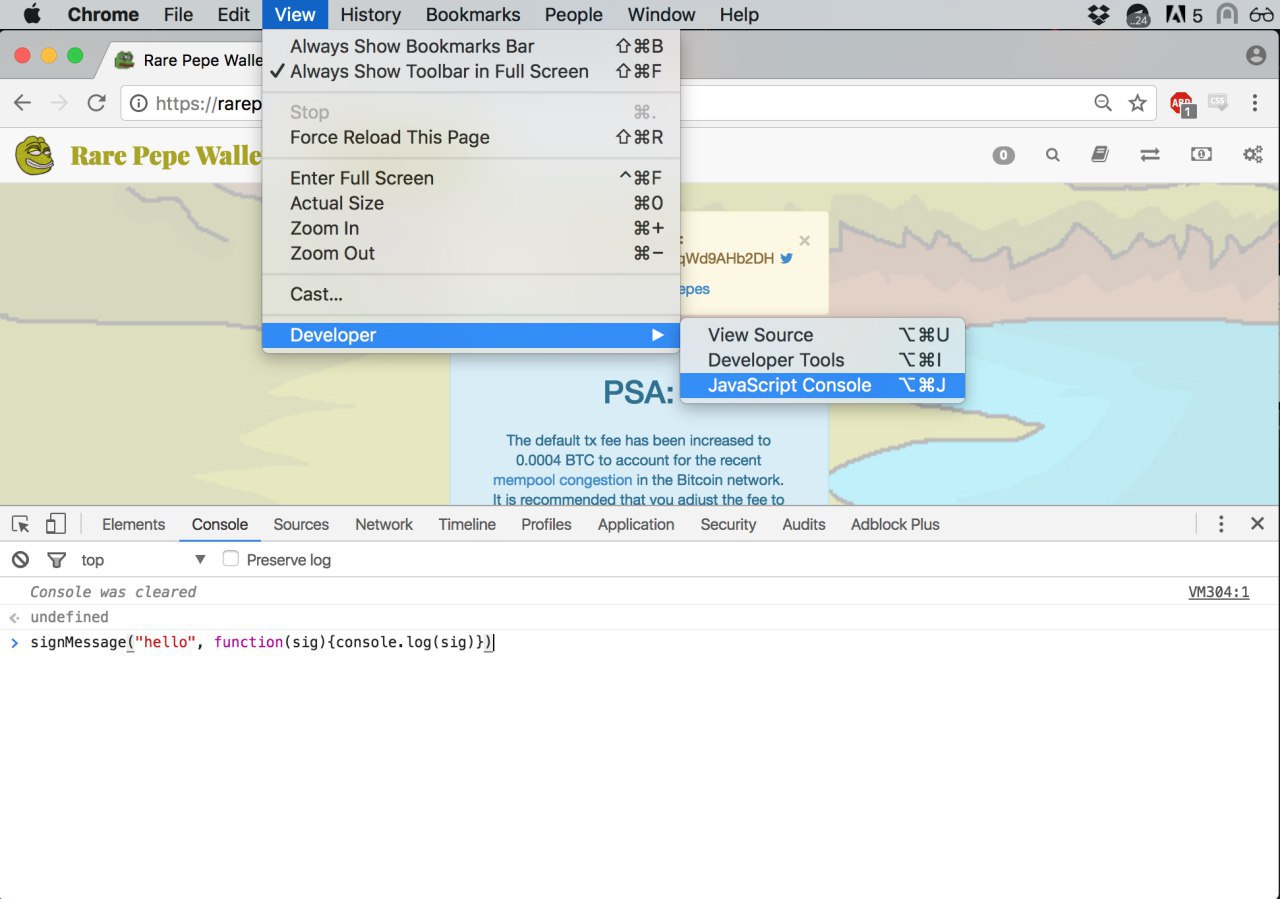The image size is (1280, 899).
Task: Open the Adobe menu bar icon
Action: coord(1176,15)
